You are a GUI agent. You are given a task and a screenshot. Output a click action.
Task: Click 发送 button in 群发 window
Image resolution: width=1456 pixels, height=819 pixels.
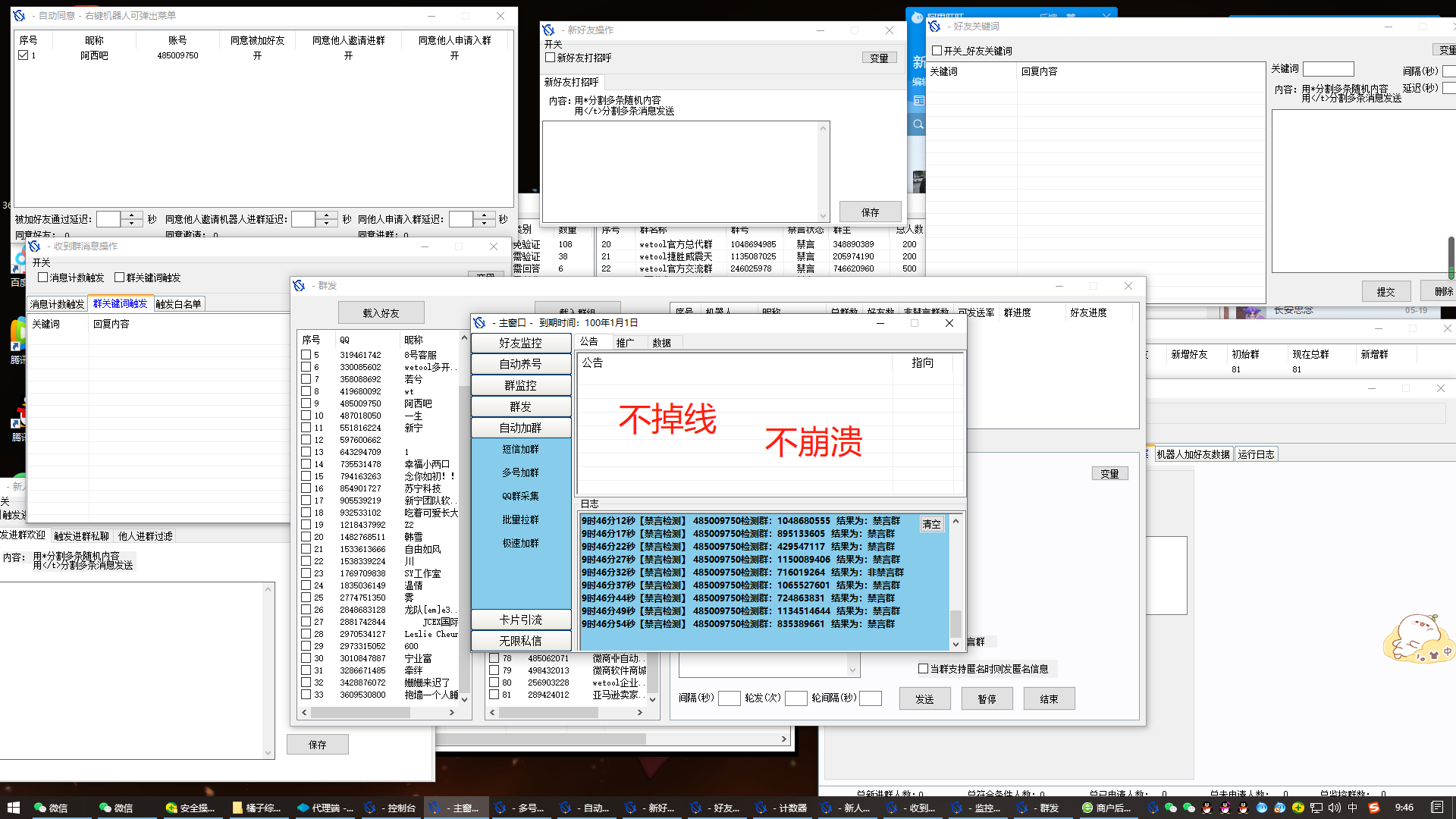coord(924,699)
